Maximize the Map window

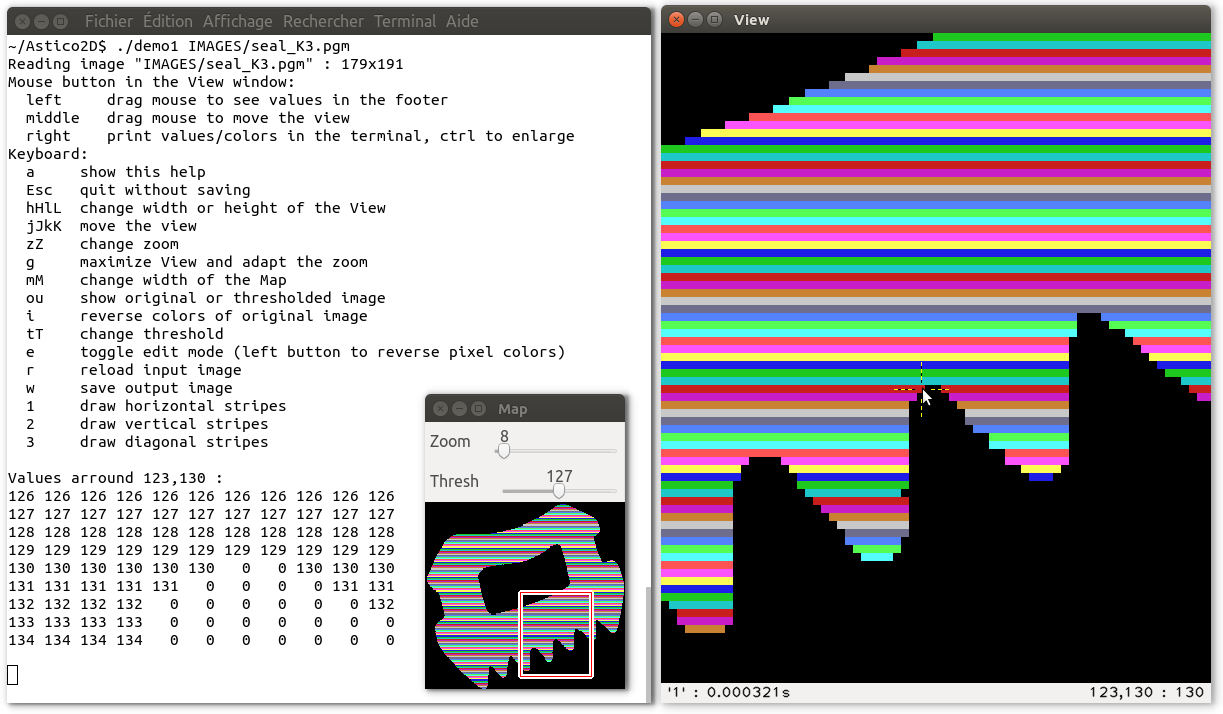478,409
